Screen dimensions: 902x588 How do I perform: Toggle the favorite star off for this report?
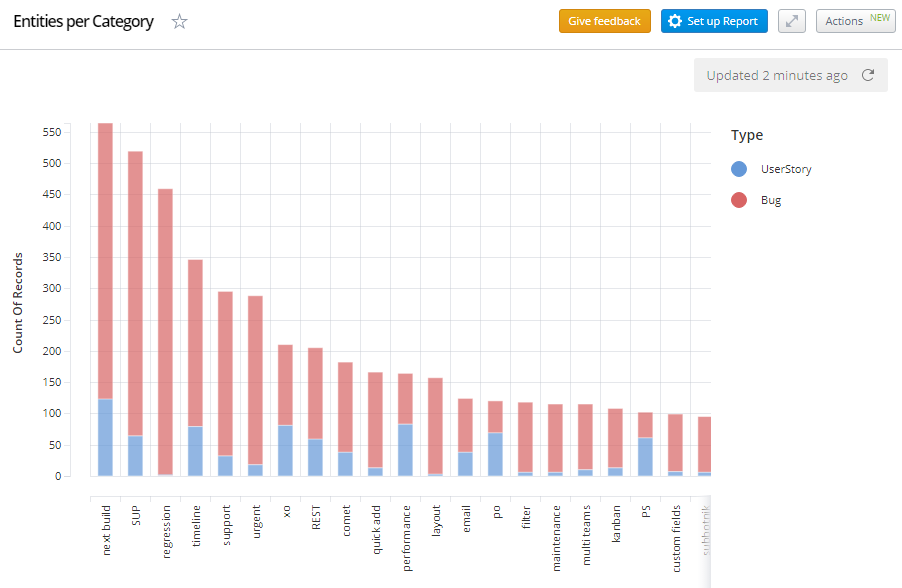(x=179, y=20)
